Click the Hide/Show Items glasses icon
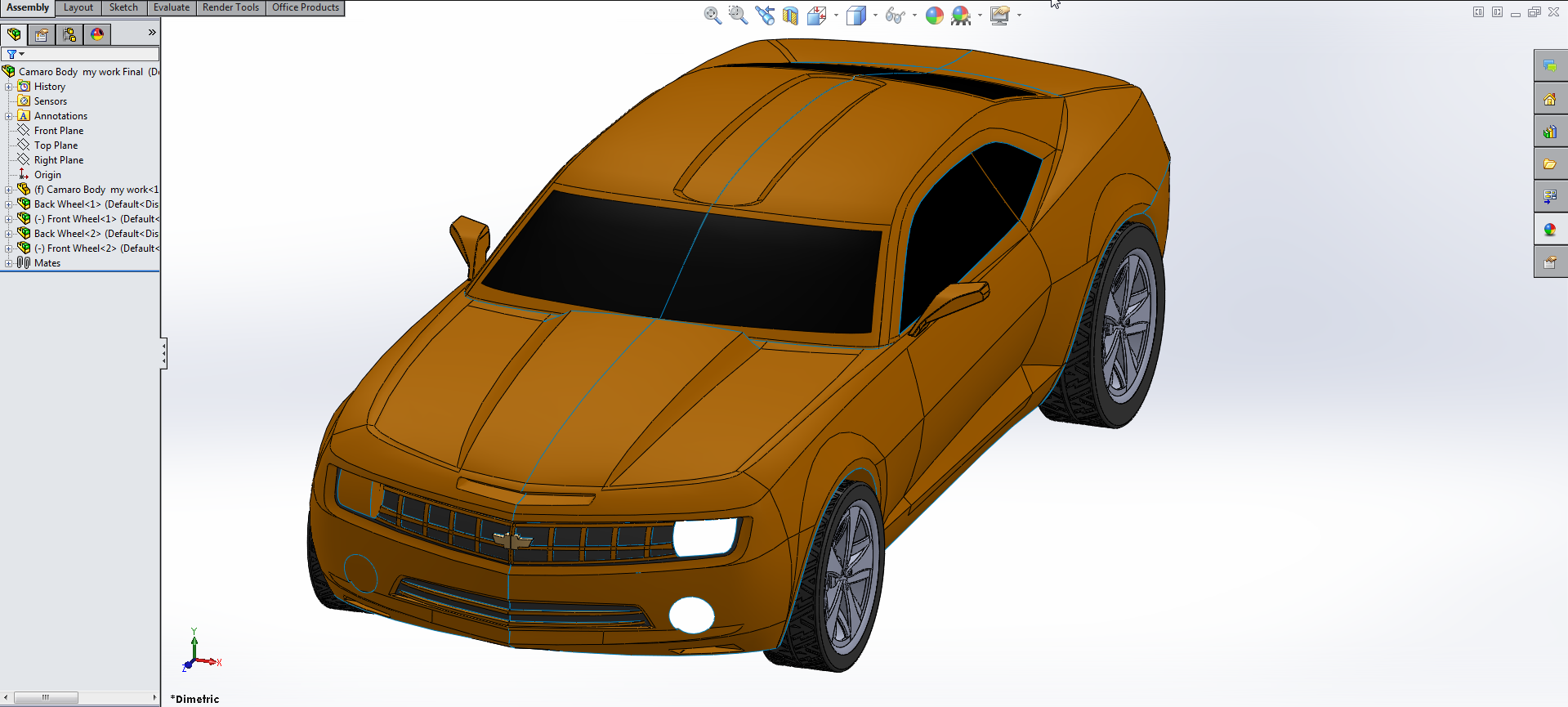1568x707 pixels. (x=895, y=16)
